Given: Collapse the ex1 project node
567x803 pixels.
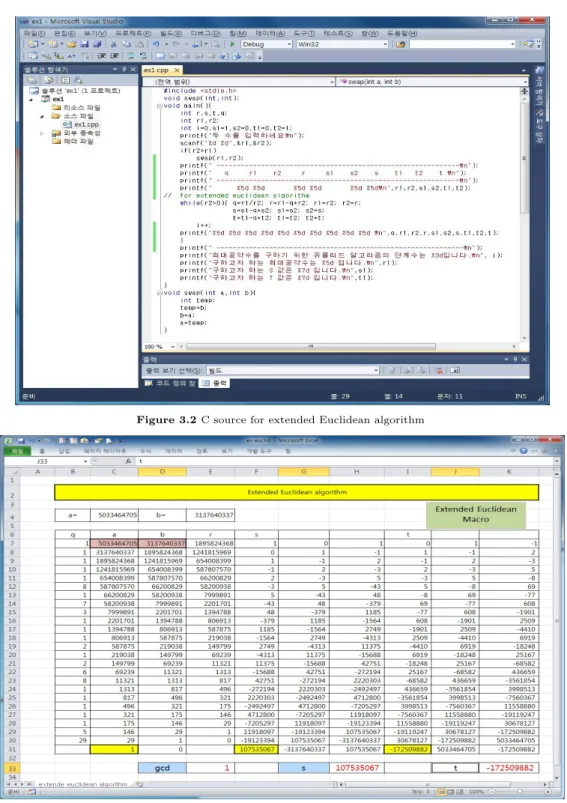Looking at the screenshot, I should [x=32, y=99].
